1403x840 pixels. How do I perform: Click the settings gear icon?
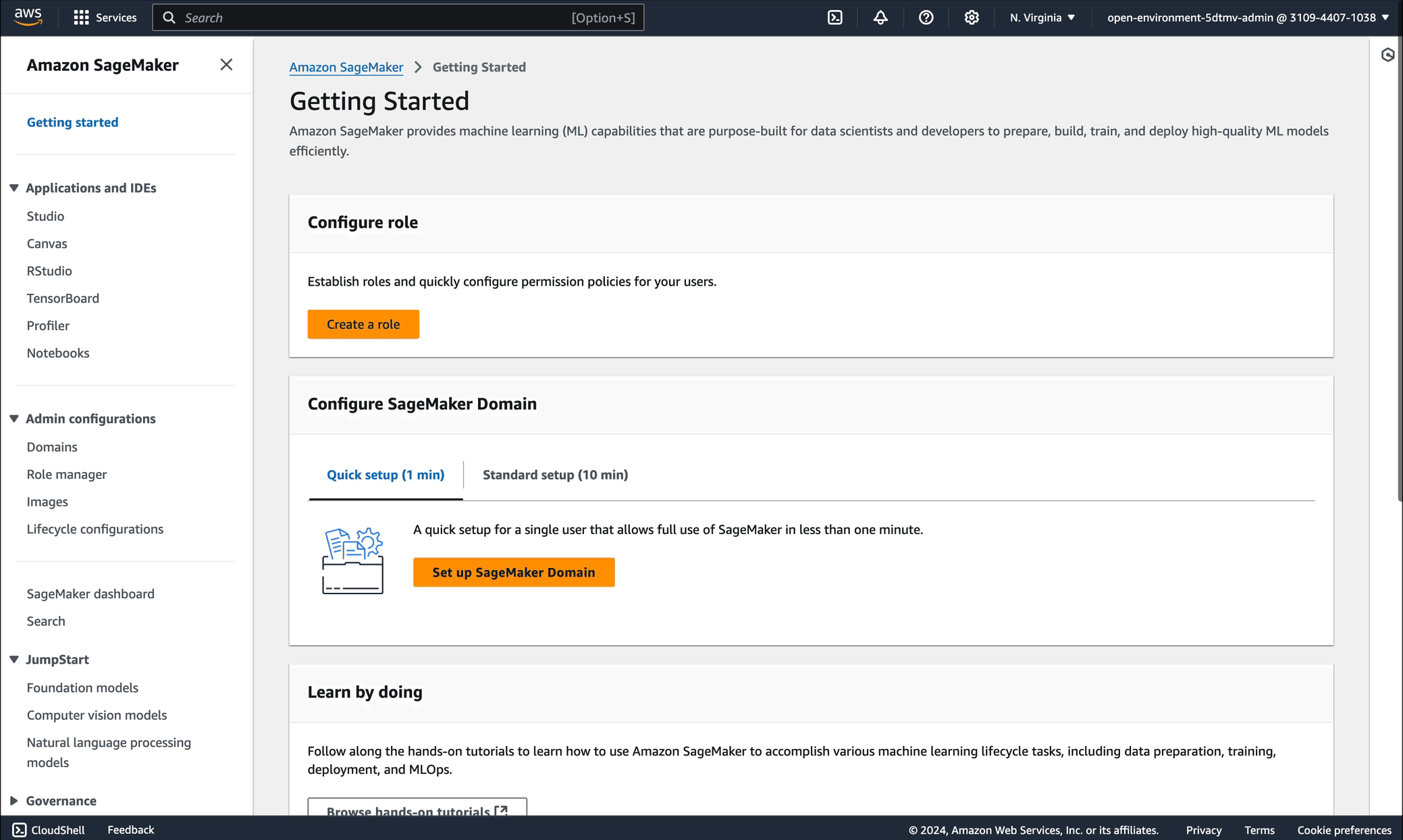tap(971, 17)
